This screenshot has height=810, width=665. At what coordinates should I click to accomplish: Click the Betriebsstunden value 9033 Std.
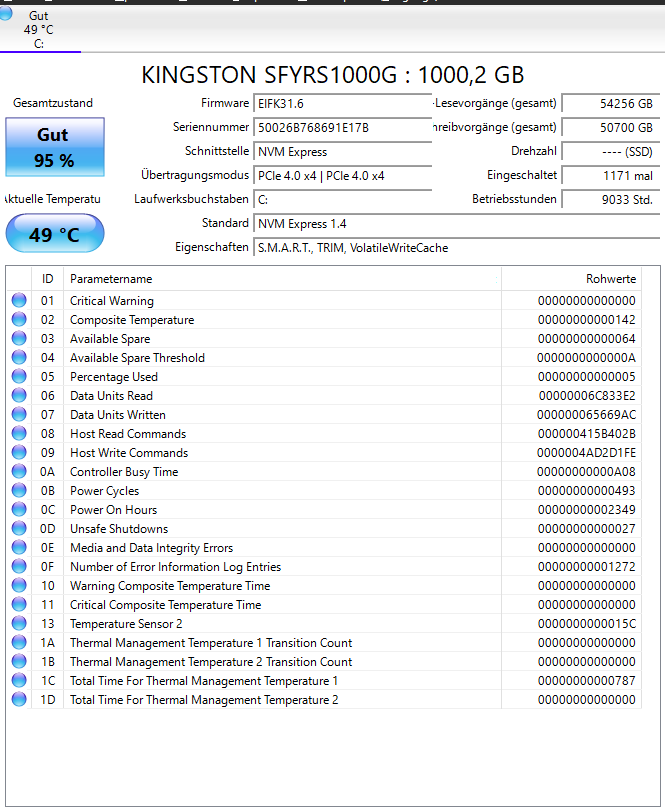[611, 199]
